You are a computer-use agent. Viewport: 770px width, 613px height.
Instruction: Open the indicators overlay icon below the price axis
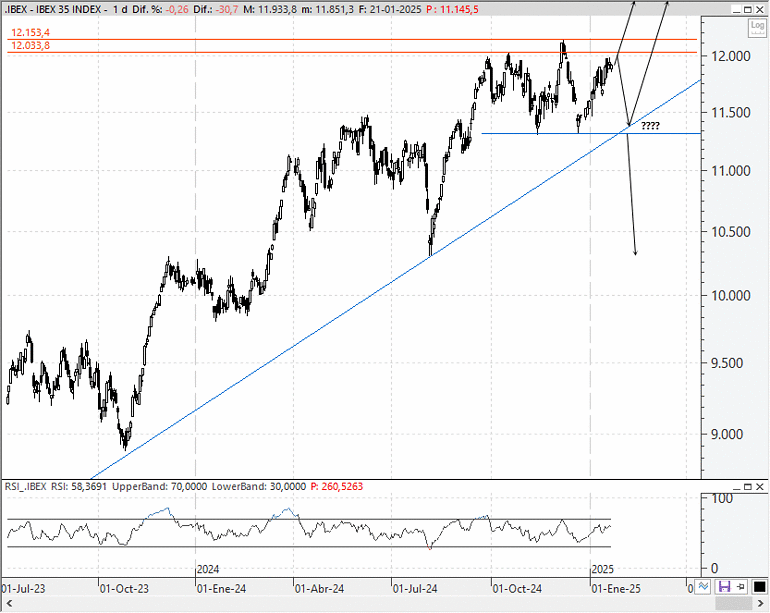[704, 586]
